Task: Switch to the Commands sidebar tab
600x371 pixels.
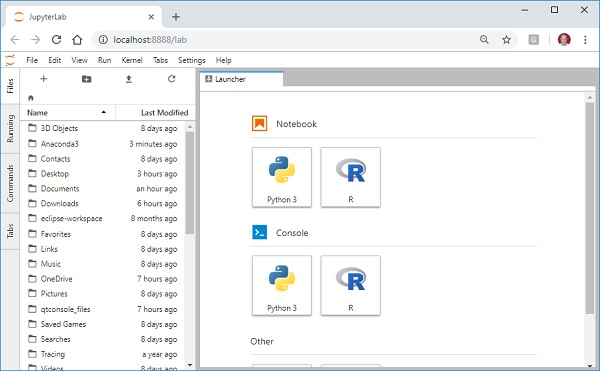Action: click(10, 183)
